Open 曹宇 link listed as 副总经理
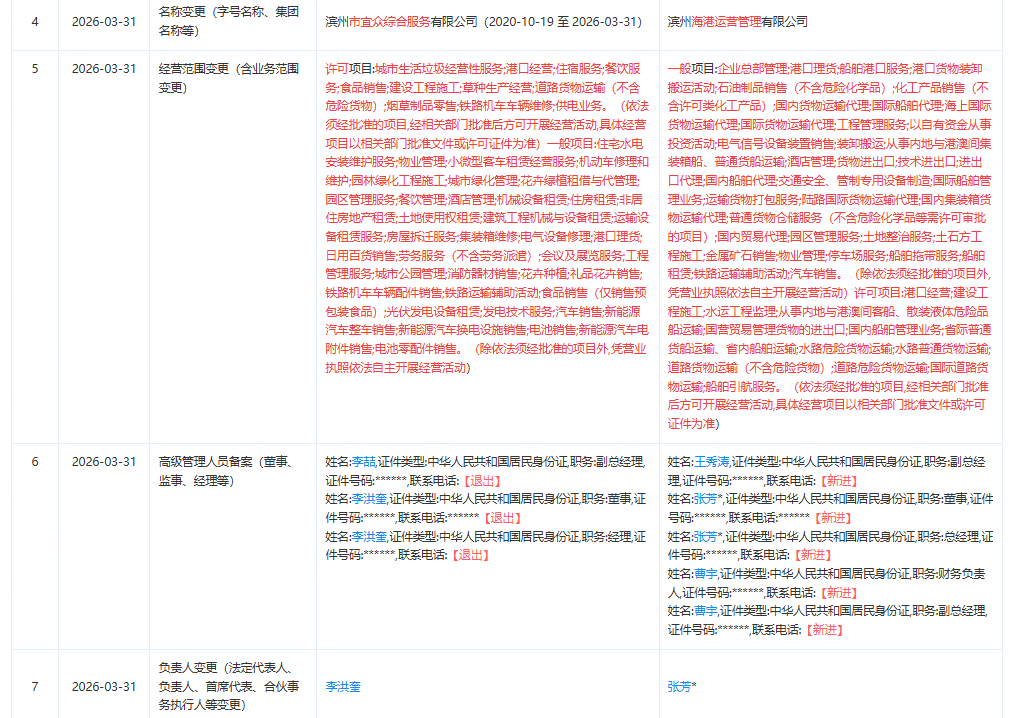This screenshot has height=718, width=1014. [705, 611]
